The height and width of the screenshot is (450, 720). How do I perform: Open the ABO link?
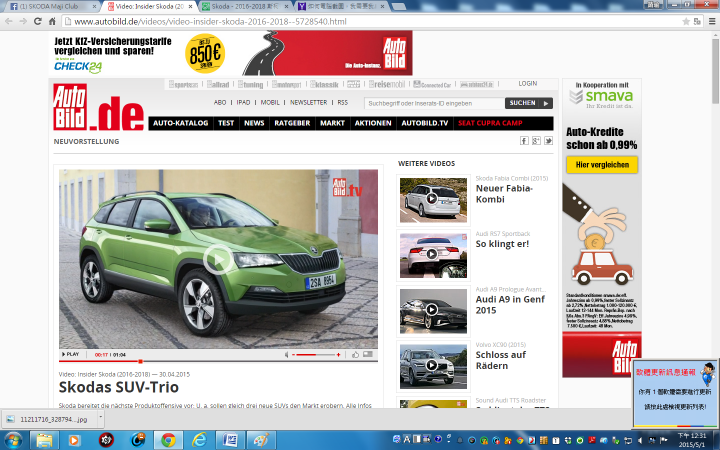[x=220, y=102]
